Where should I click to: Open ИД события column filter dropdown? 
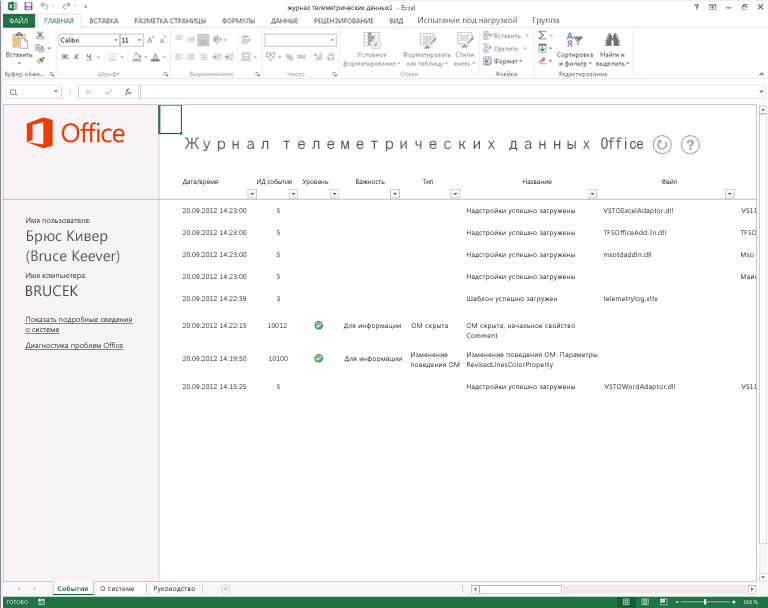pos(293,194)
